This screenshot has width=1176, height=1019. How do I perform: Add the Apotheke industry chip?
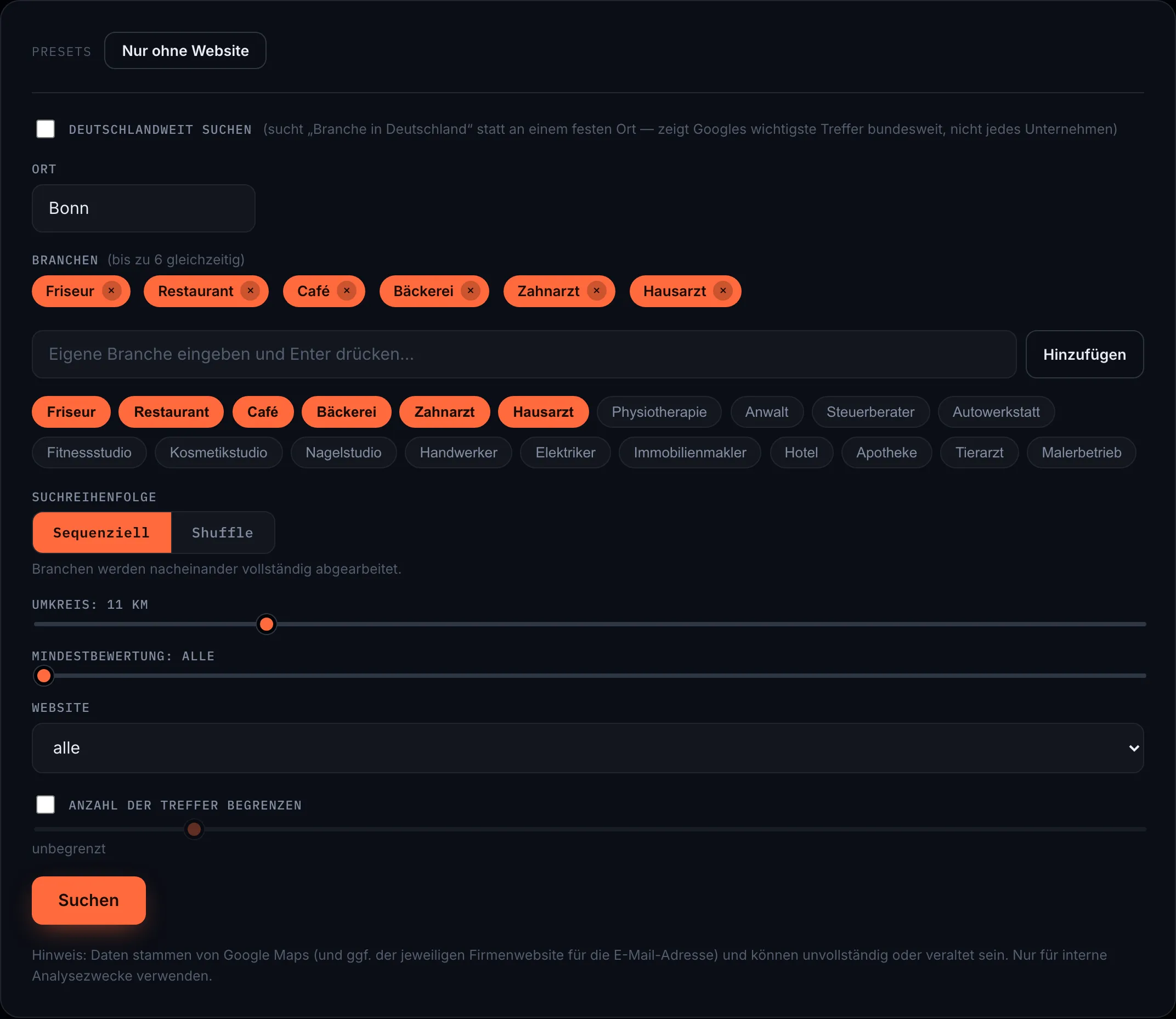(x=886, y=452)
